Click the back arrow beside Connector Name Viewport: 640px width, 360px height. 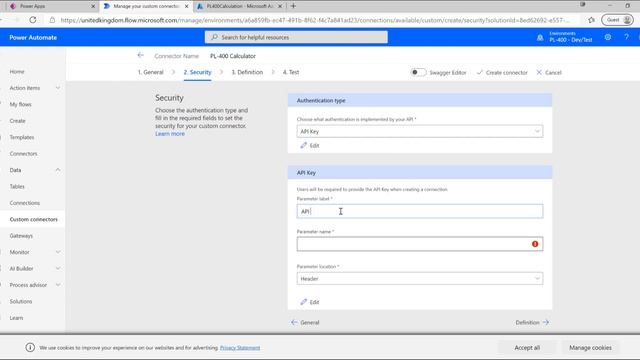tap(140, 55)
